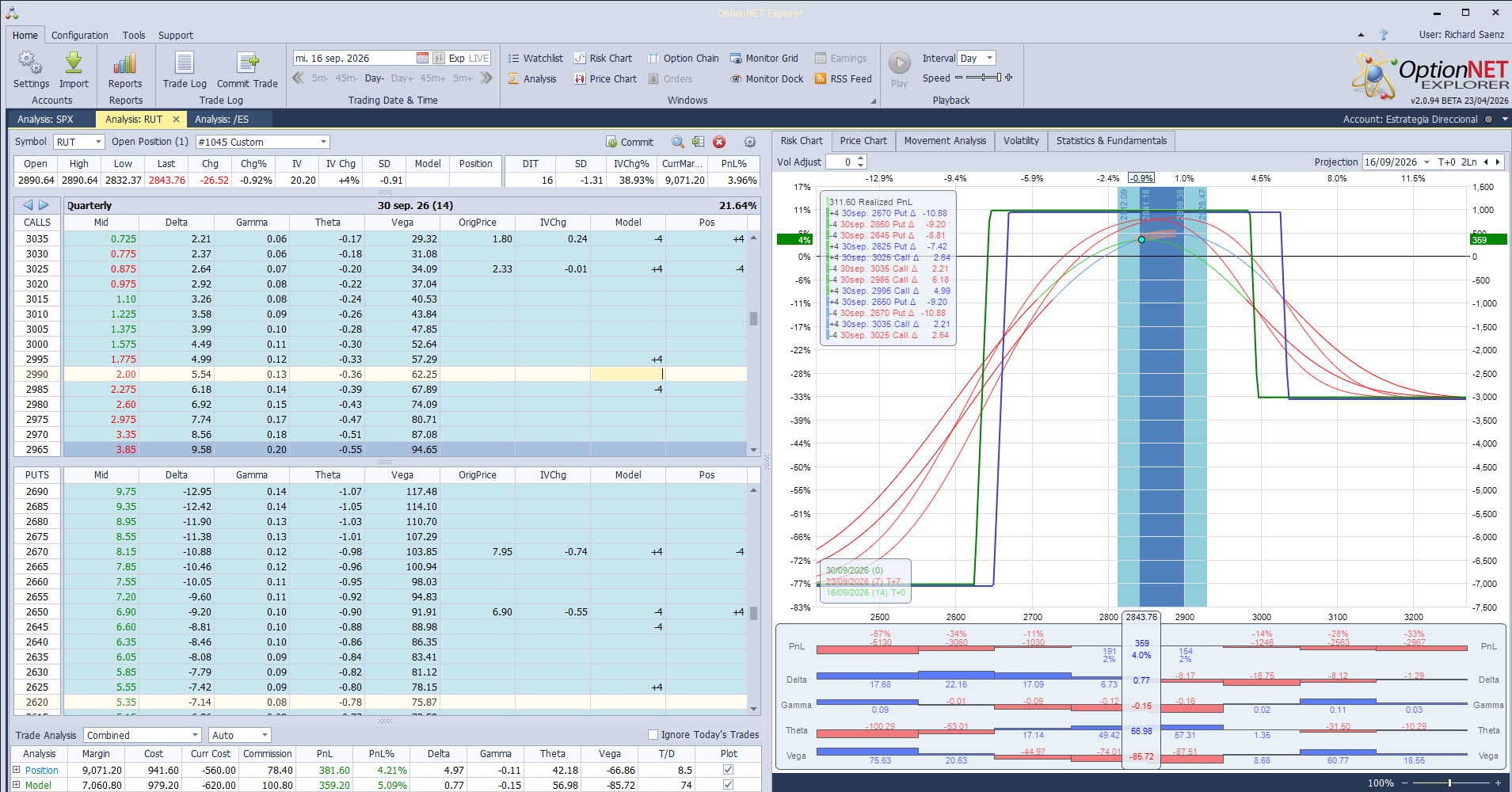Open the Risk Chart window
The width and height of the screenshot is (1512, 792).
(x=603, y=59)
